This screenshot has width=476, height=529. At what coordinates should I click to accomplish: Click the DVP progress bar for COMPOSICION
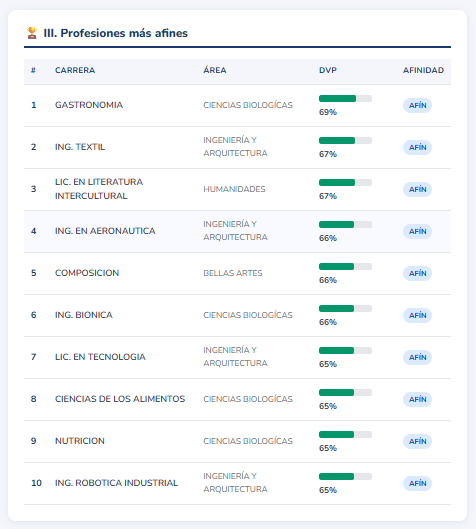click(x=345, y=267)
